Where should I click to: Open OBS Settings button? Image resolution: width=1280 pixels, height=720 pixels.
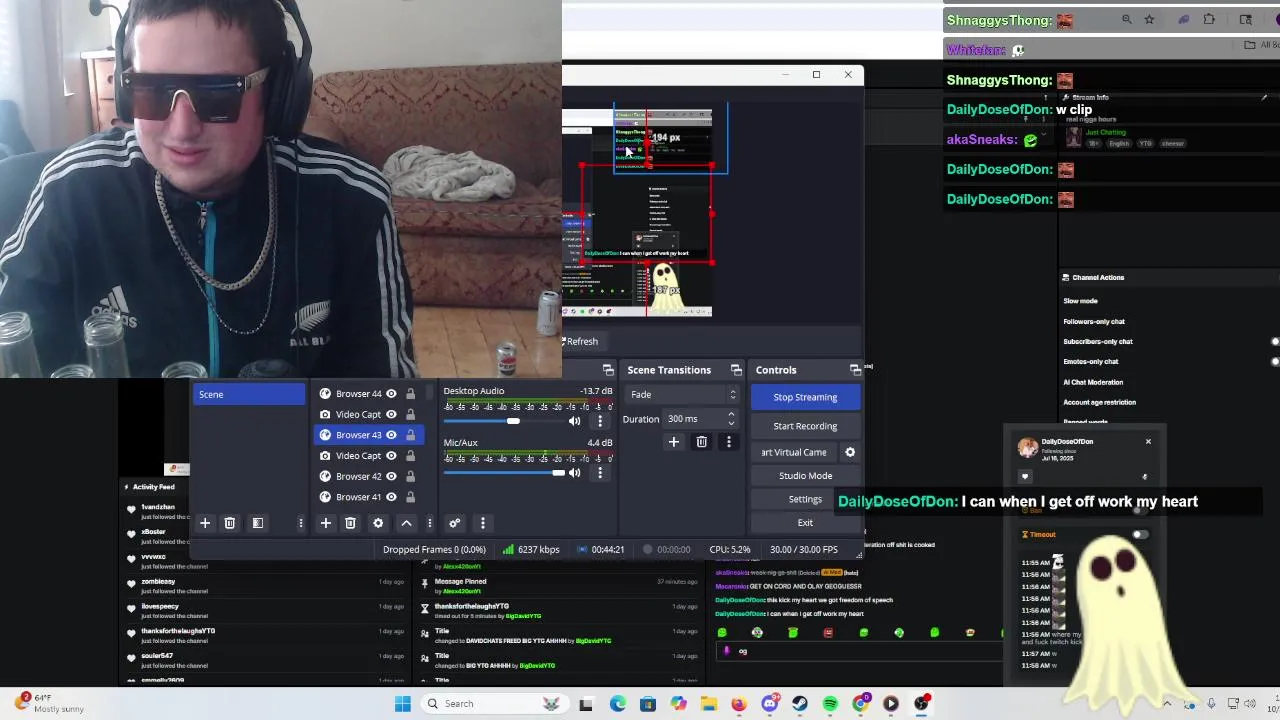805,499
